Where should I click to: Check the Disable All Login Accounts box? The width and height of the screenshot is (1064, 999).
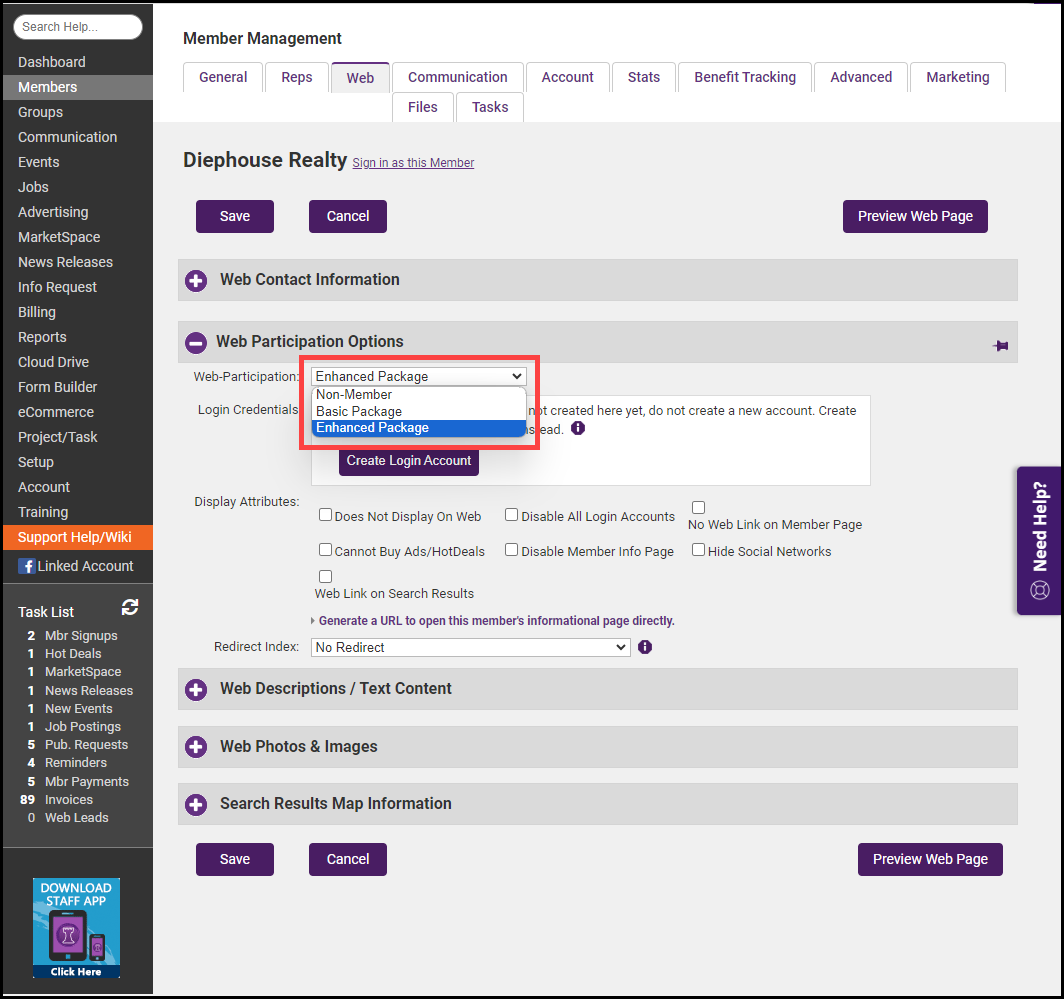click(x=511, y=515)
